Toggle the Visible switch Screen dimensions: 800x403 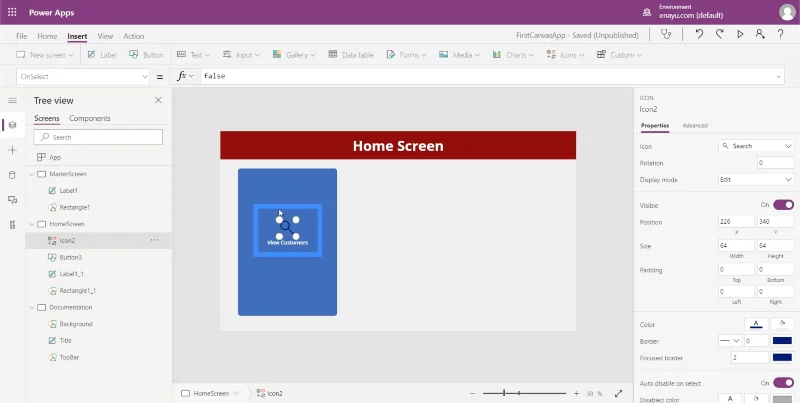coord(783,205)
